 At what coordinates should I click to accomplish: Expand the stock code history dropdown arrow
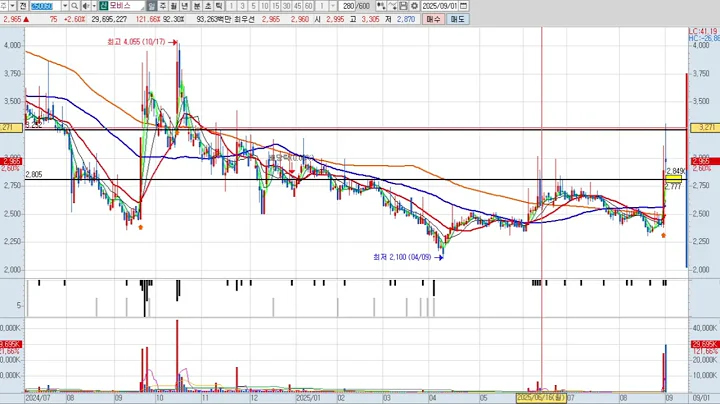65,6
